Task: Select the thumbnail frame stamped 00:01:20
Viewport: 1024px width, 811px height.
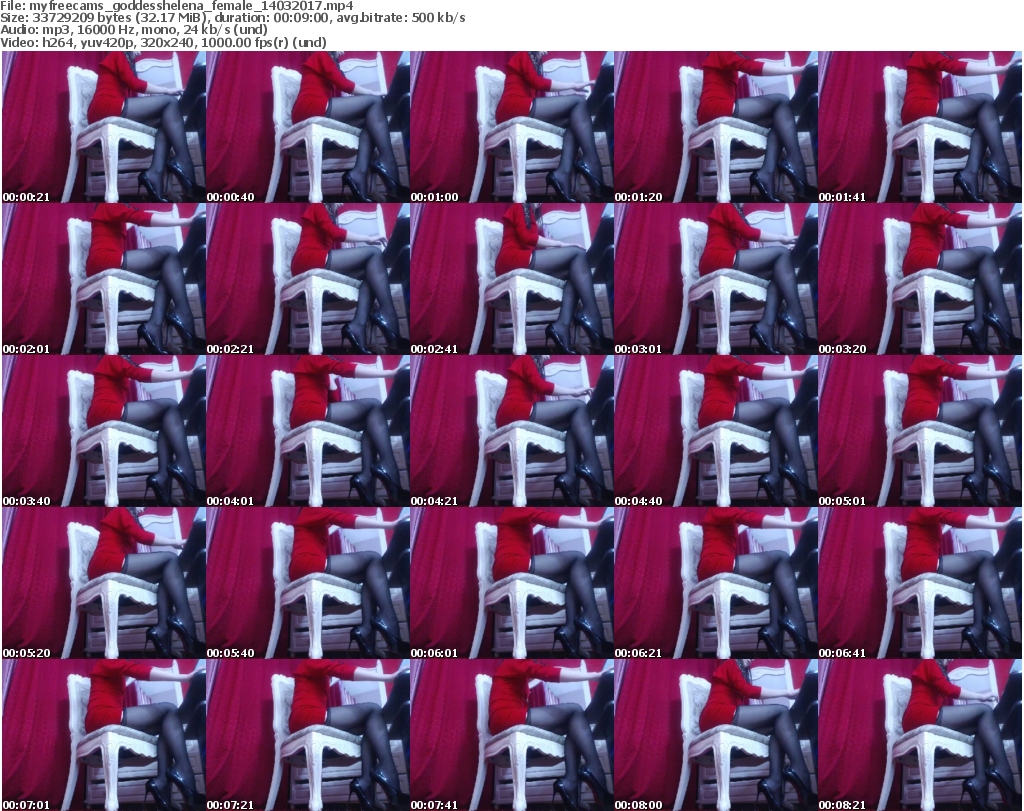Action: click(715, 127)
